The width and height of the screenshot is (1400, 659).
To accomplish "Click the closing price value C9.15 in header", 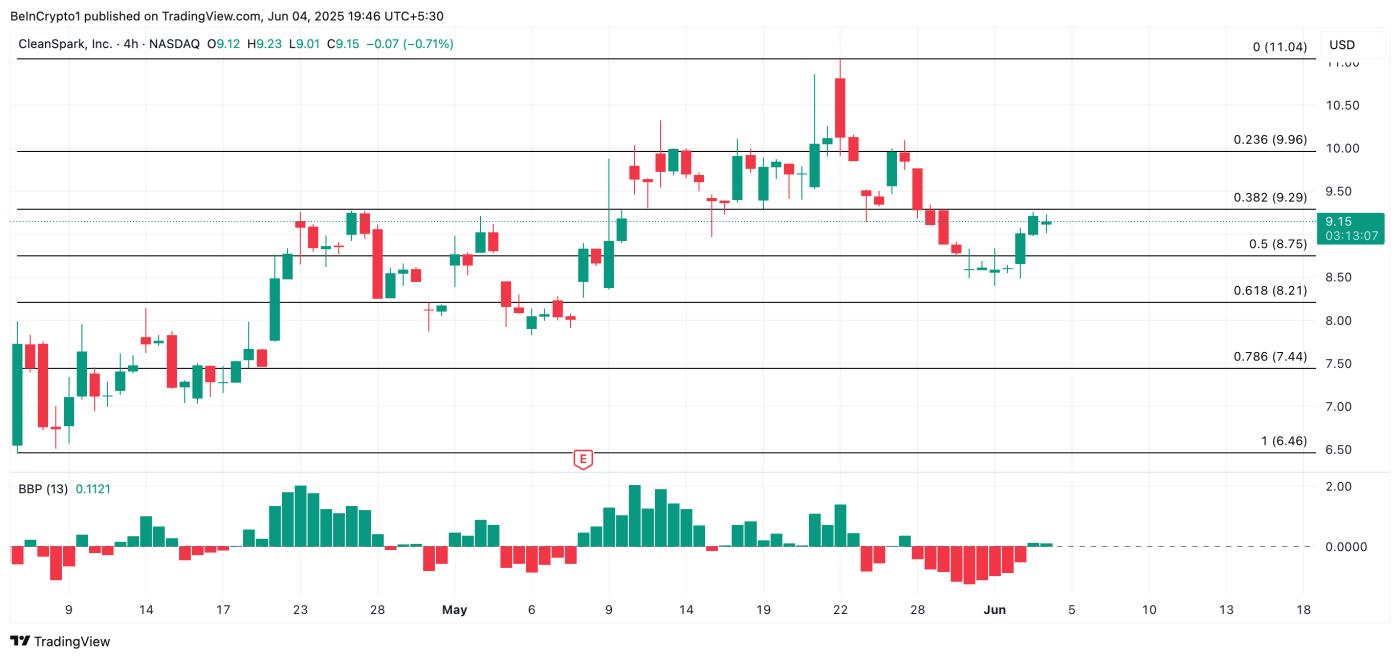I will [x=342, y=44].
